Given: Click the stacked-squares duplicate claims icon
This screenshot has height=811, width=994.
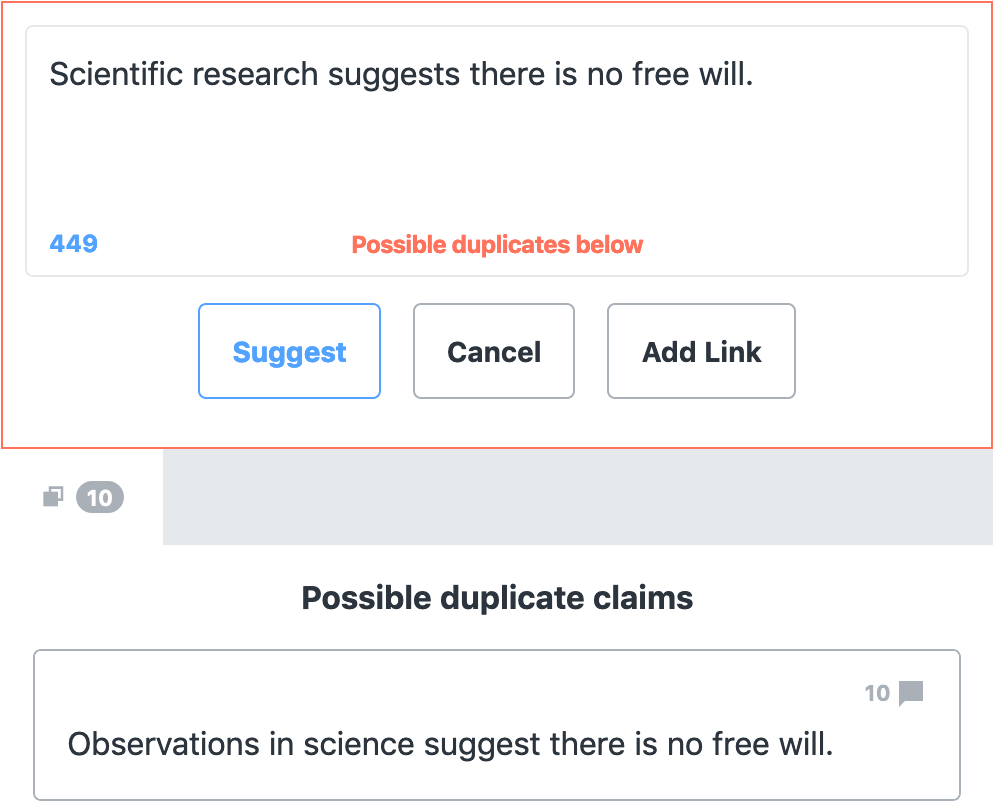Looking at the screenshot, I should [53, 496].
